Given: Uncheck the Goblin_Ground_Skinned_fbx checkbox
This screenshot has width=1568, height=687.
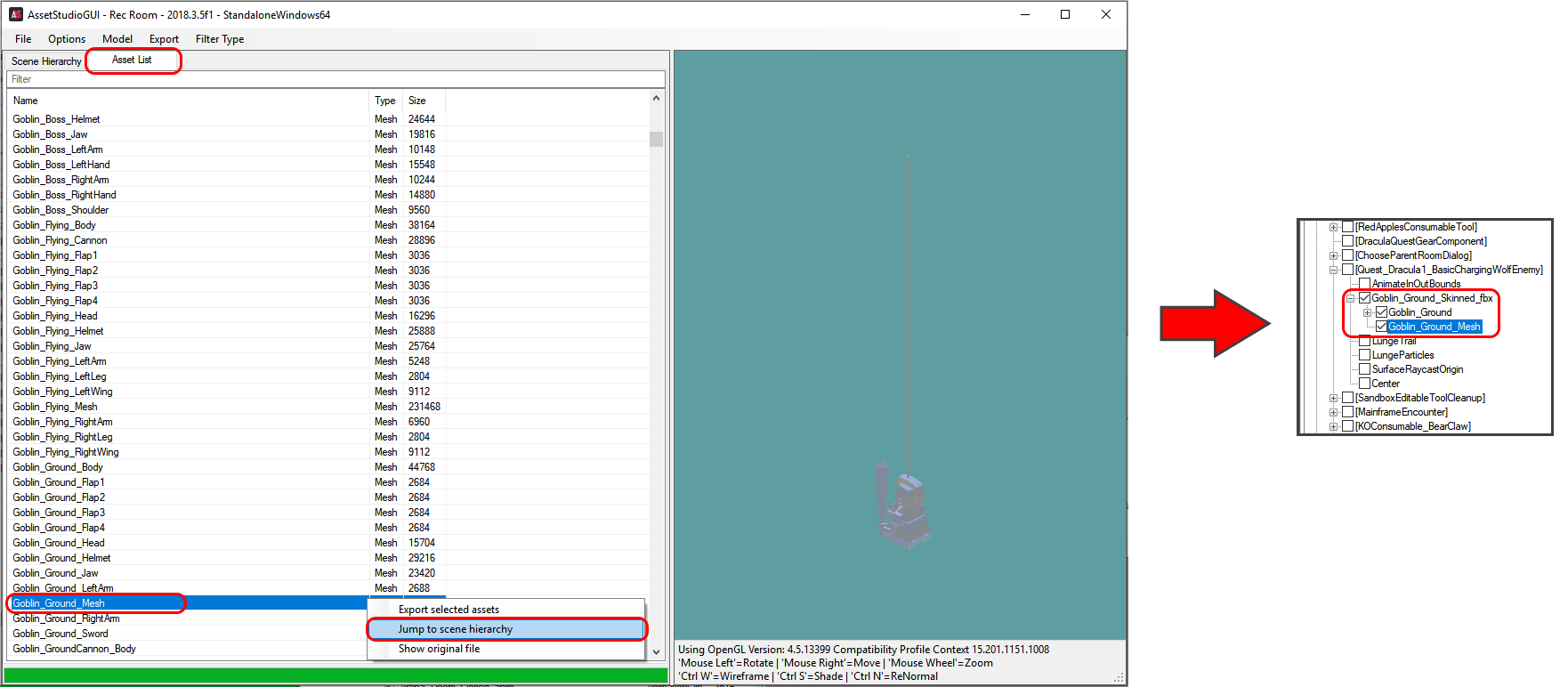Looking at the screenshot, I should click(x=1364, y=298).
